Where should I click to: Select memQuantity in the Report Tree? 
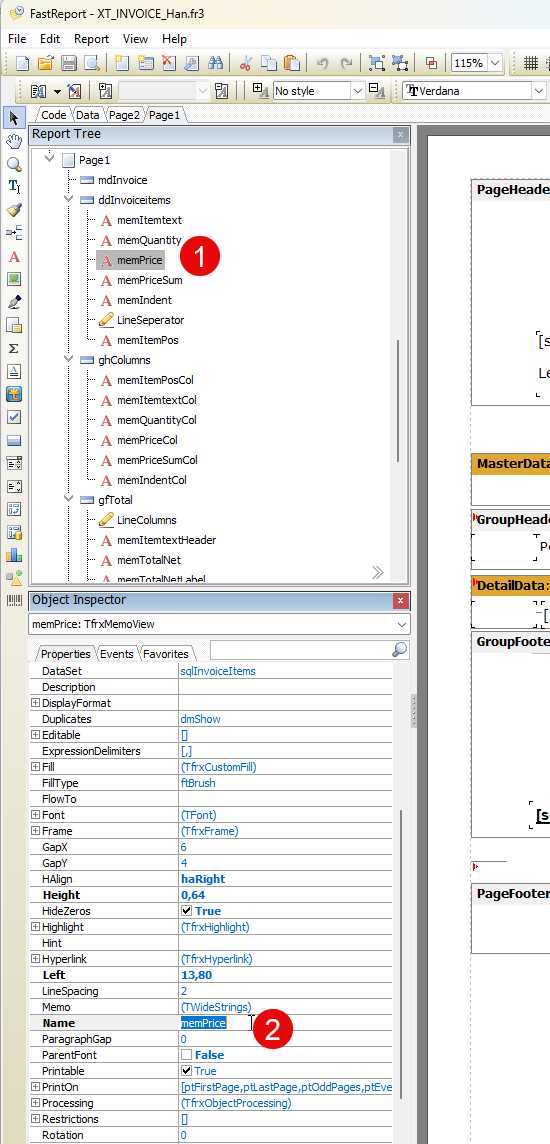point(149,240)
